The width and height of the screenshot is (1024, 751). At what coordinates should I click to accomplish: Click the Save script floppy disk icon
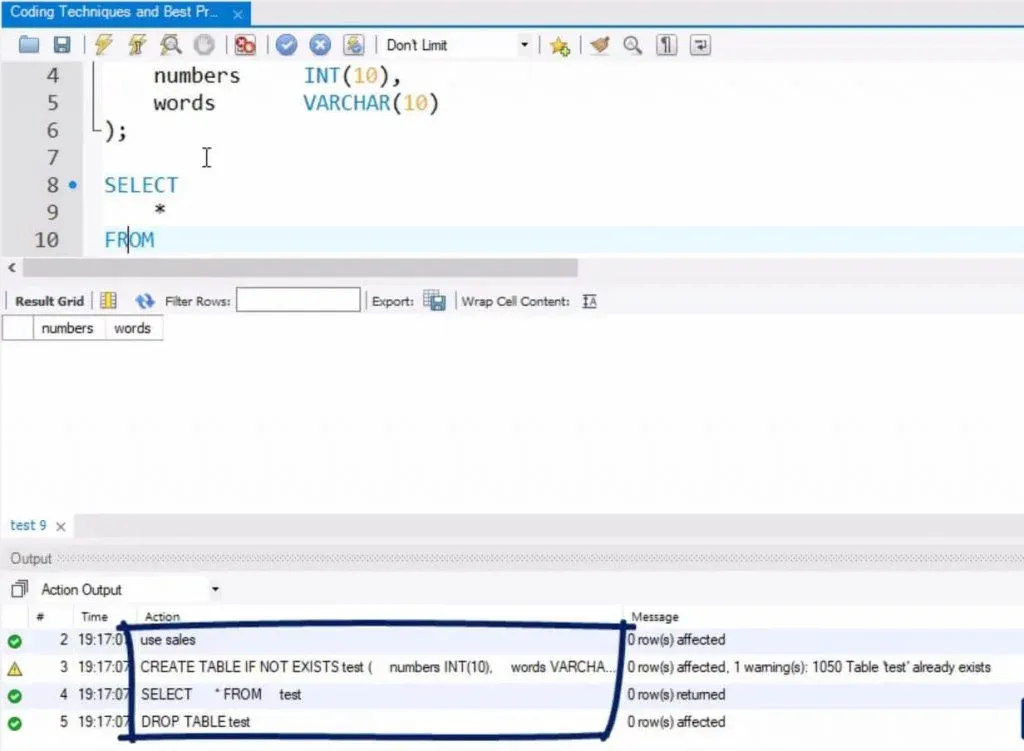coord(61,45)
